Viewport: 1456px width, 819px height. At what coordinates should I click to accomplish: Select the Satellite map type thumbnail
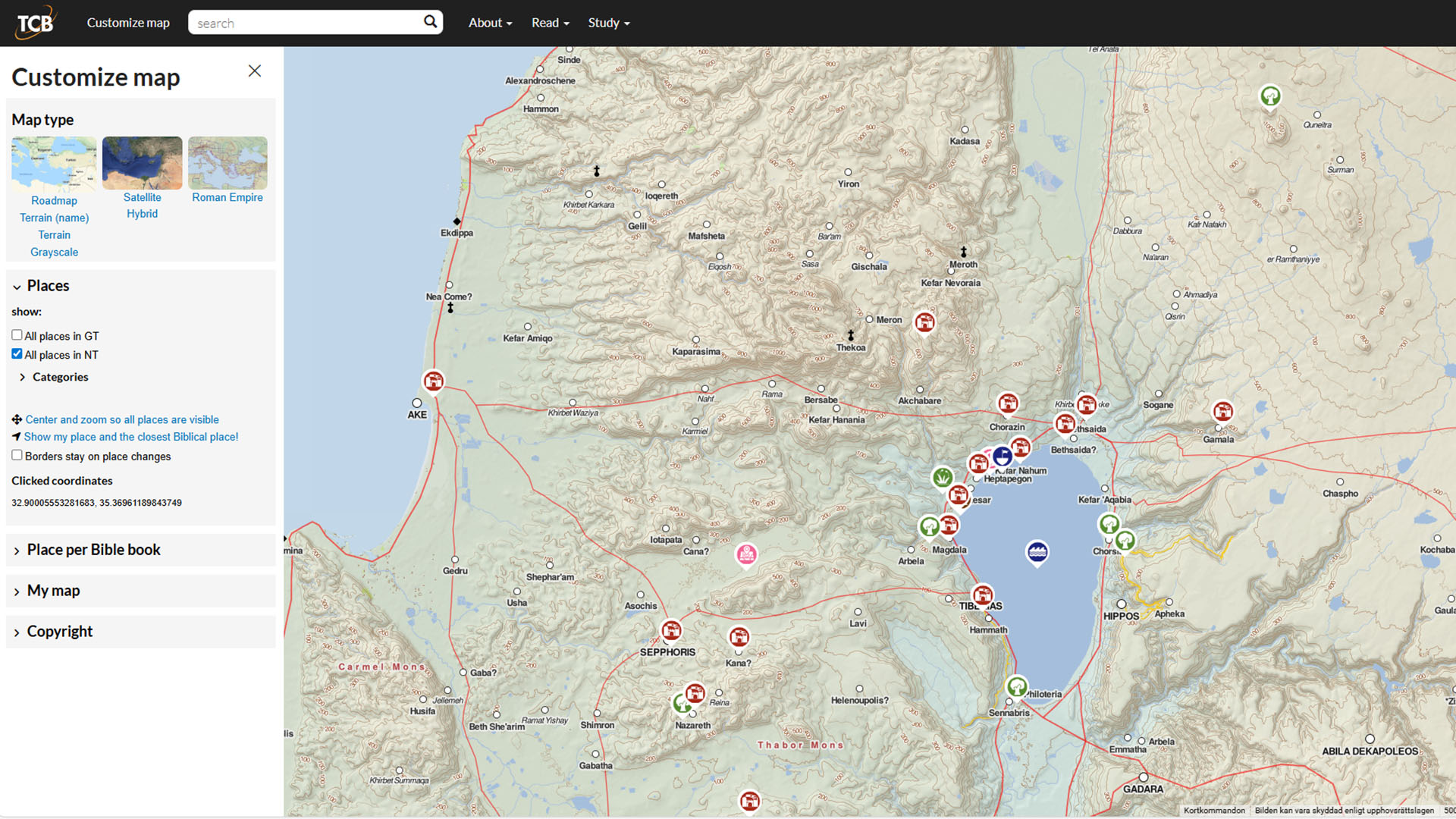tap(142, 163)
